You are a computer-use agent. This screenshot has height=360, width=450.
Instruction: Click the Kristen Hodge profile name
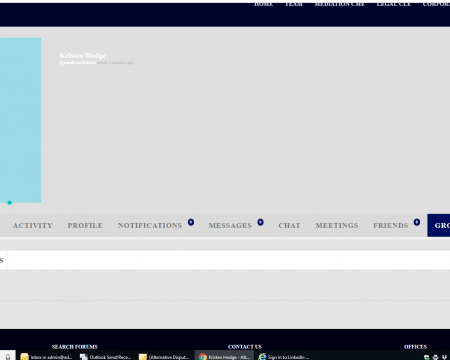(83, 55)
